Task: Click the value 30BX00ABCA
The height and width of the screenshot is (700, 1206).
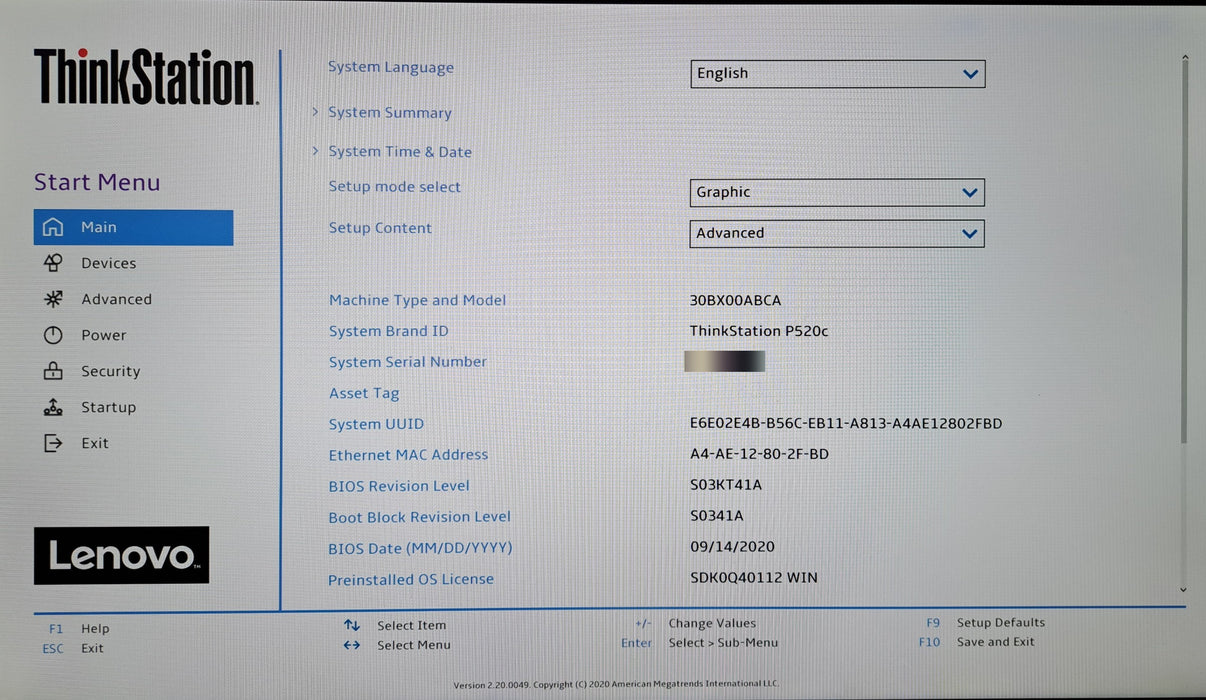Action: [x=735, y=300]
